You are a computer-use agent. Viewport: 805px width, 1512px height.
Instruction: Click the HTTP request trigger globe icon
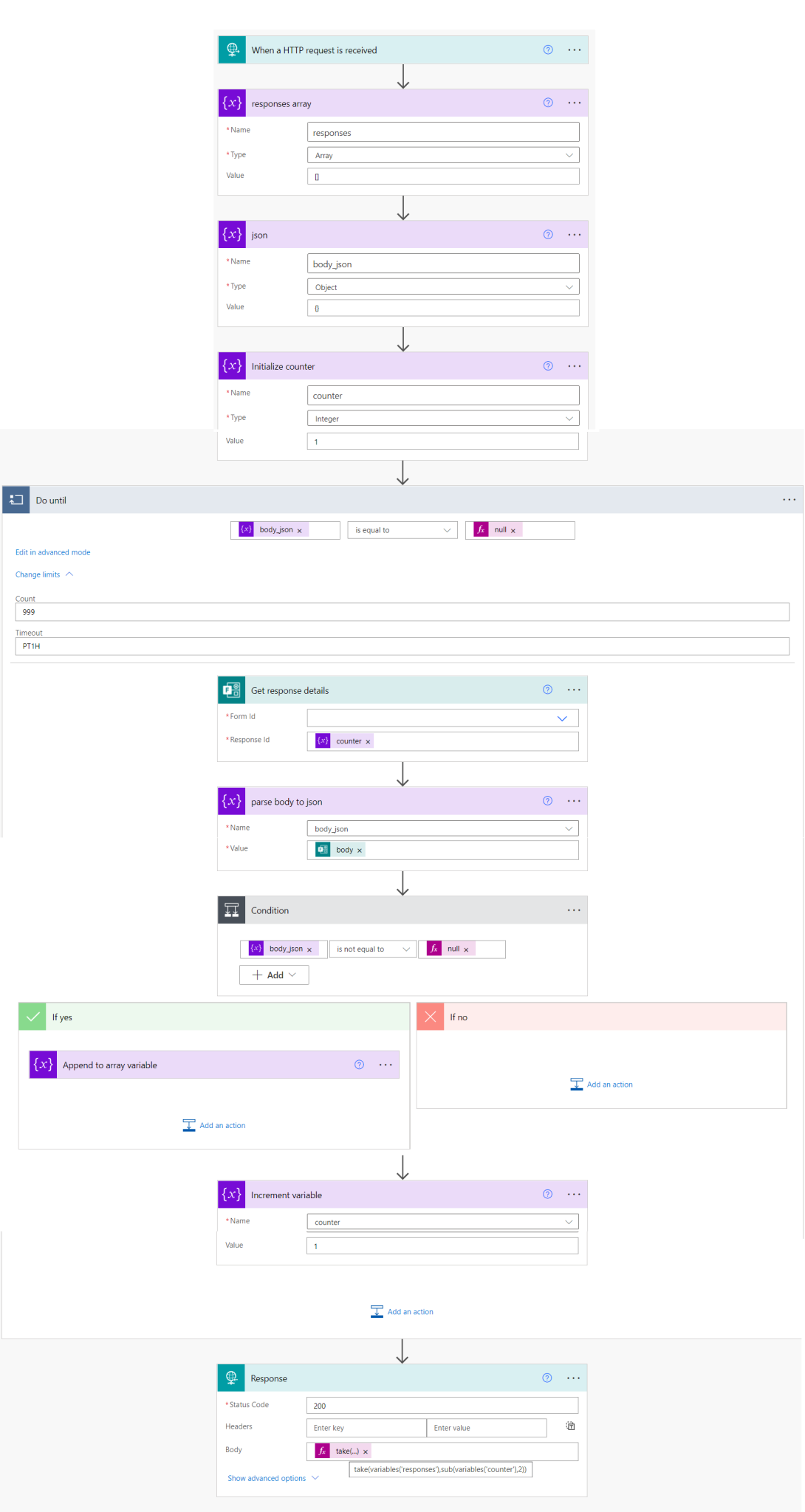[x=232, y=49]
